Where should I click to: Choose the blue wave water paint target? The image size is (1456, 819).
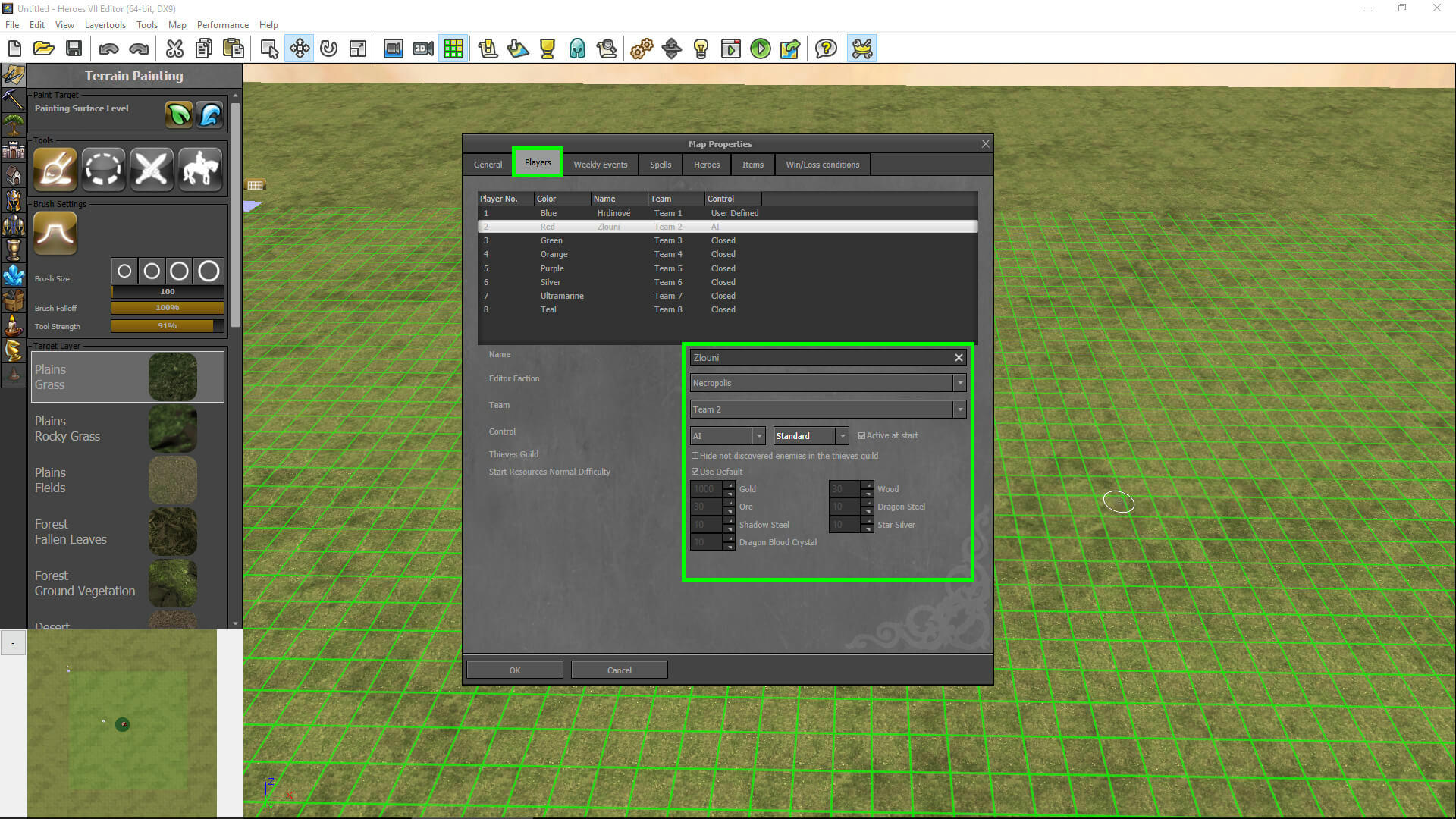click(x=209, y=115)
